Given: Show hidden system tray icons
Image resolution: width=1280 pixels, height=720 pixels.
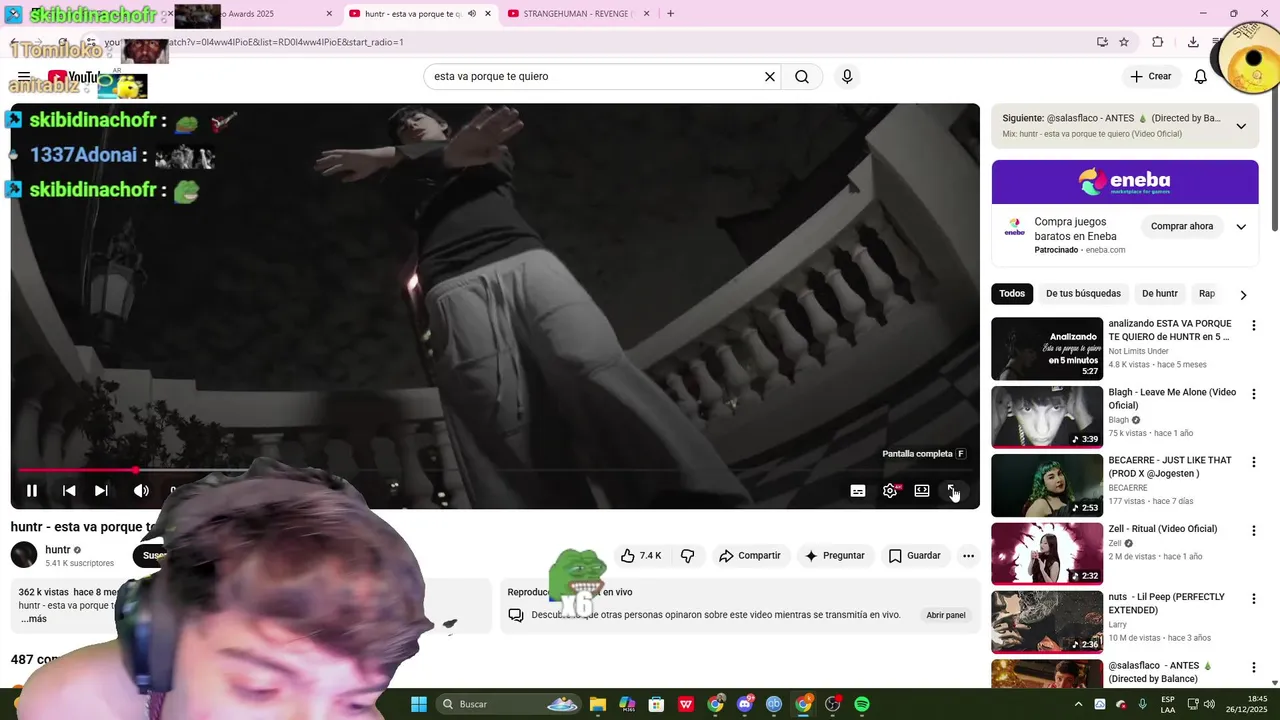Looking at the screenshot, I should [x=1078, y=704].
